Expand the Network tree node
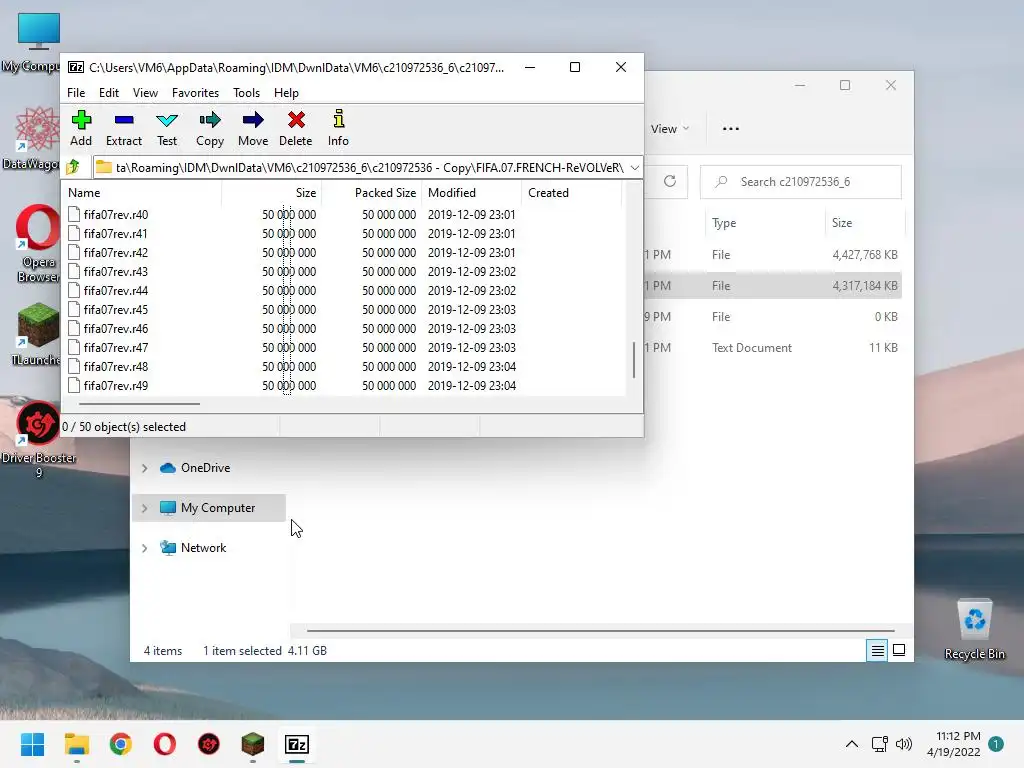The width and height of the screenshot is (1024, 768). (144, 548)
